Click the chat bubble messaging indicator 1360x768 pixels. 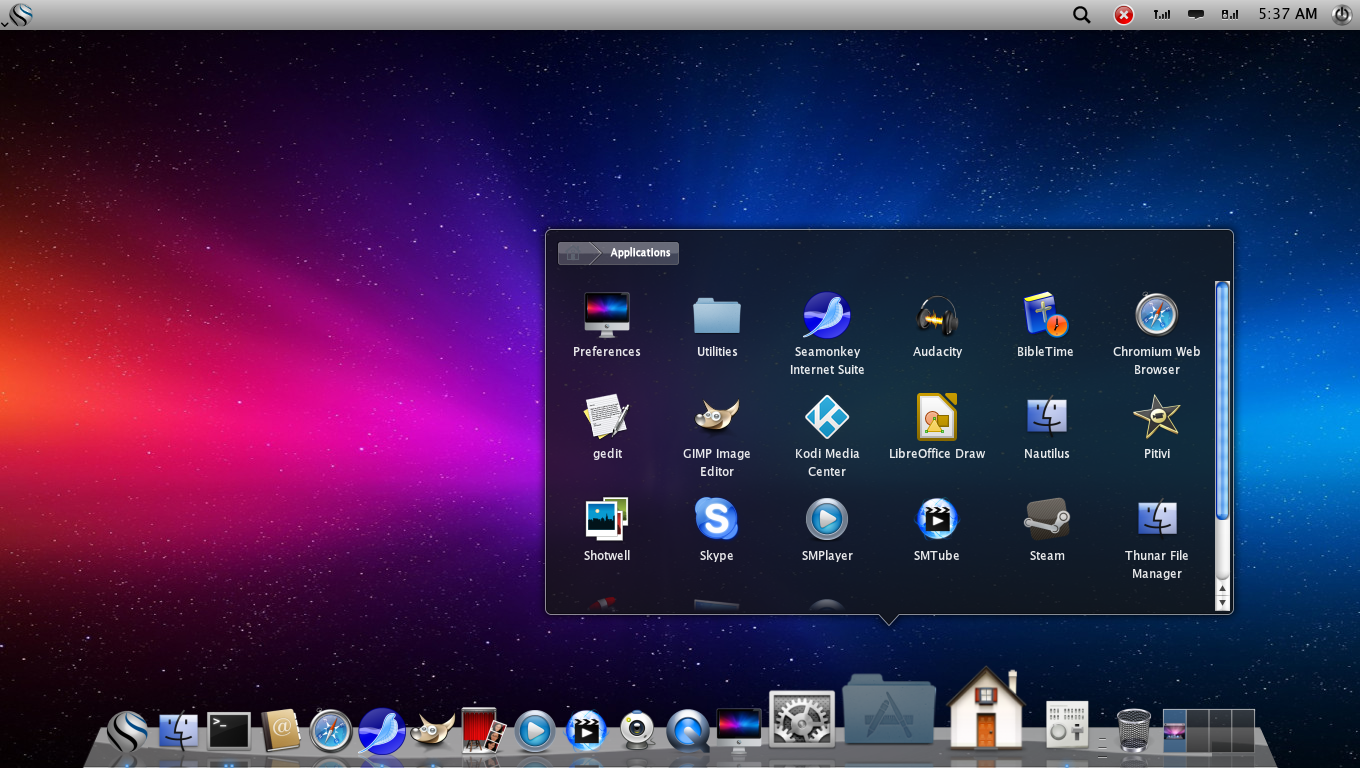click(x=1195, y=14)
